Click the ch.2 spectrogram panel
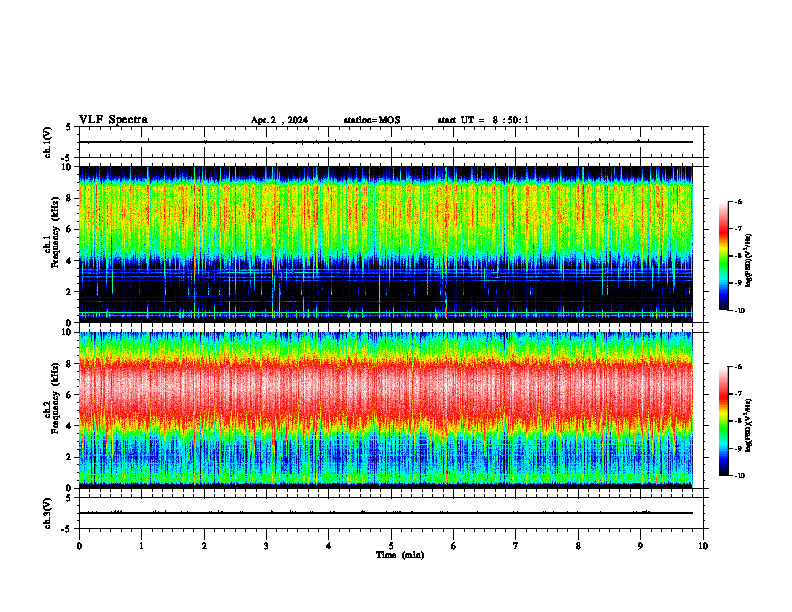792x612 pixels. pyautogui.click(x=385, y=410)
